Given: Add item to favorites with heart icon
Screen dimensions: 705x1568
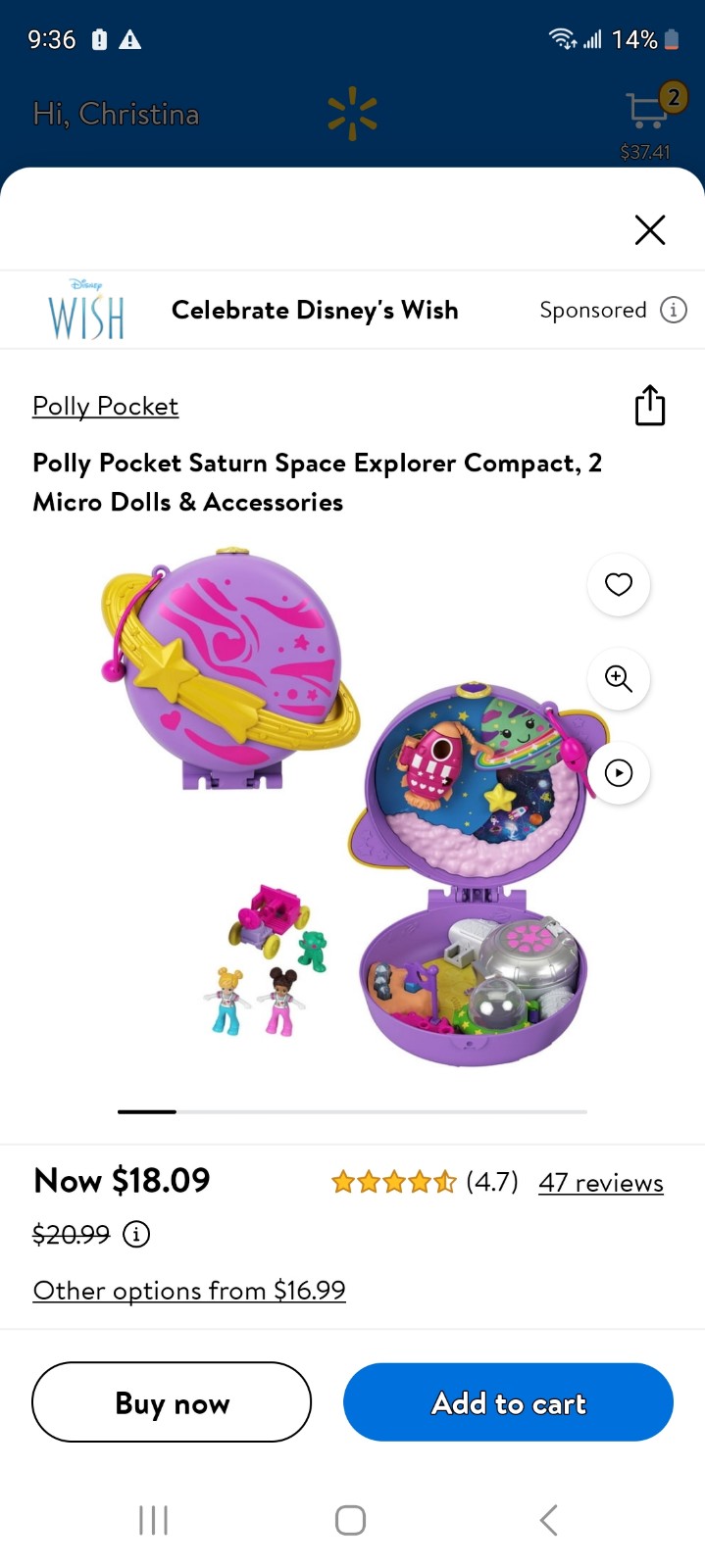Looking at the screenshot, I should pos(619,584).
